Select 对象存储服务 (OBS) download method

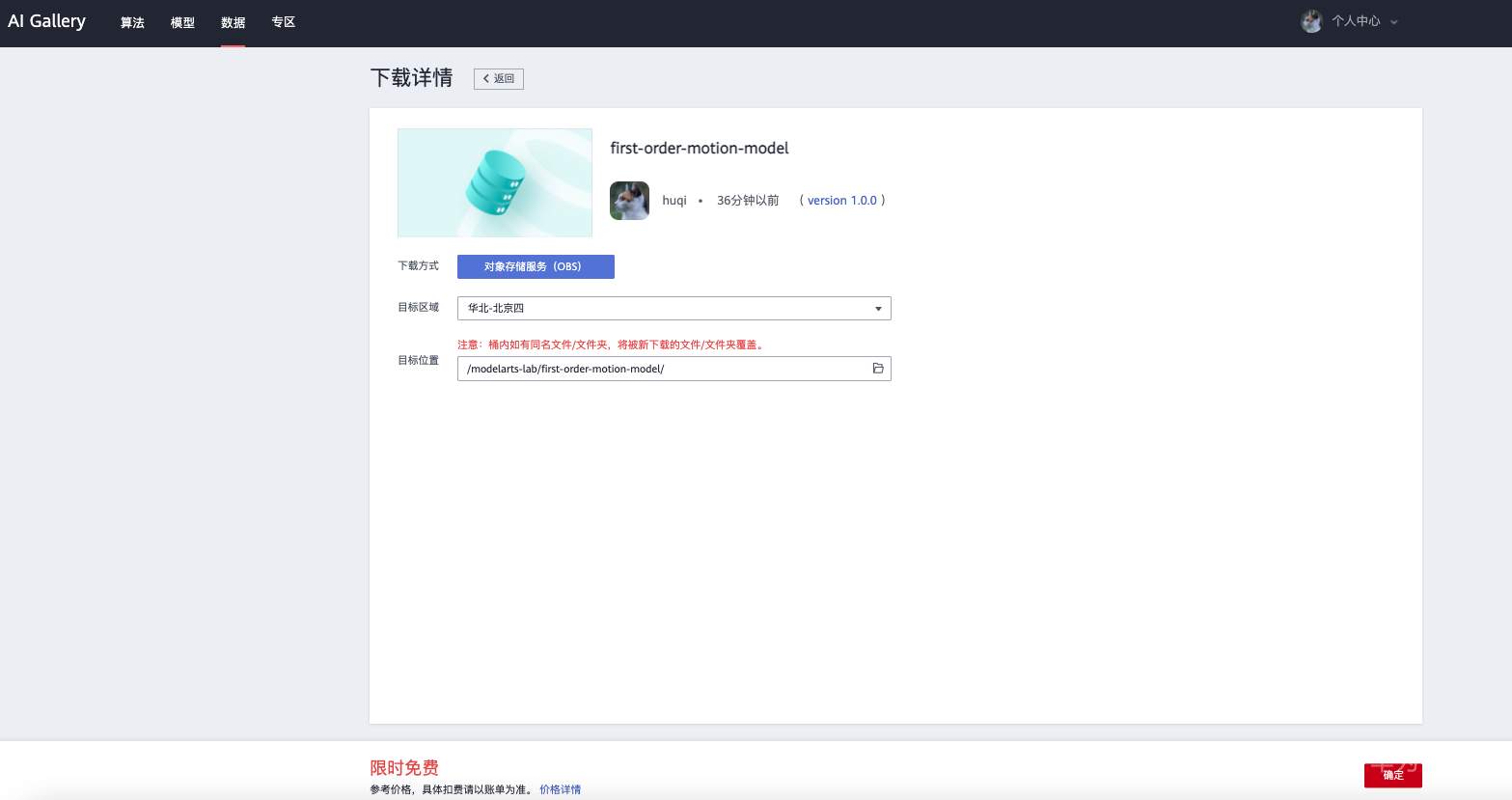click(x=536, y=266)
